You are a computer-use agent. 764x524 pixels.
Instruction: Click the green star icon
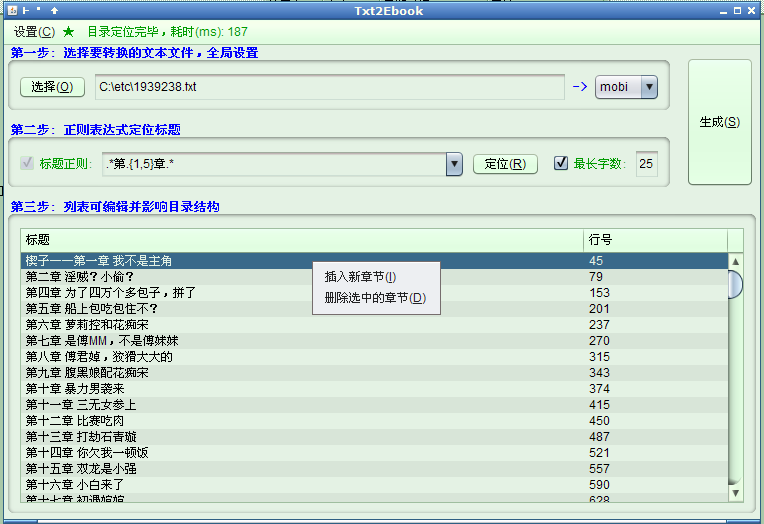tap(69, 32)
